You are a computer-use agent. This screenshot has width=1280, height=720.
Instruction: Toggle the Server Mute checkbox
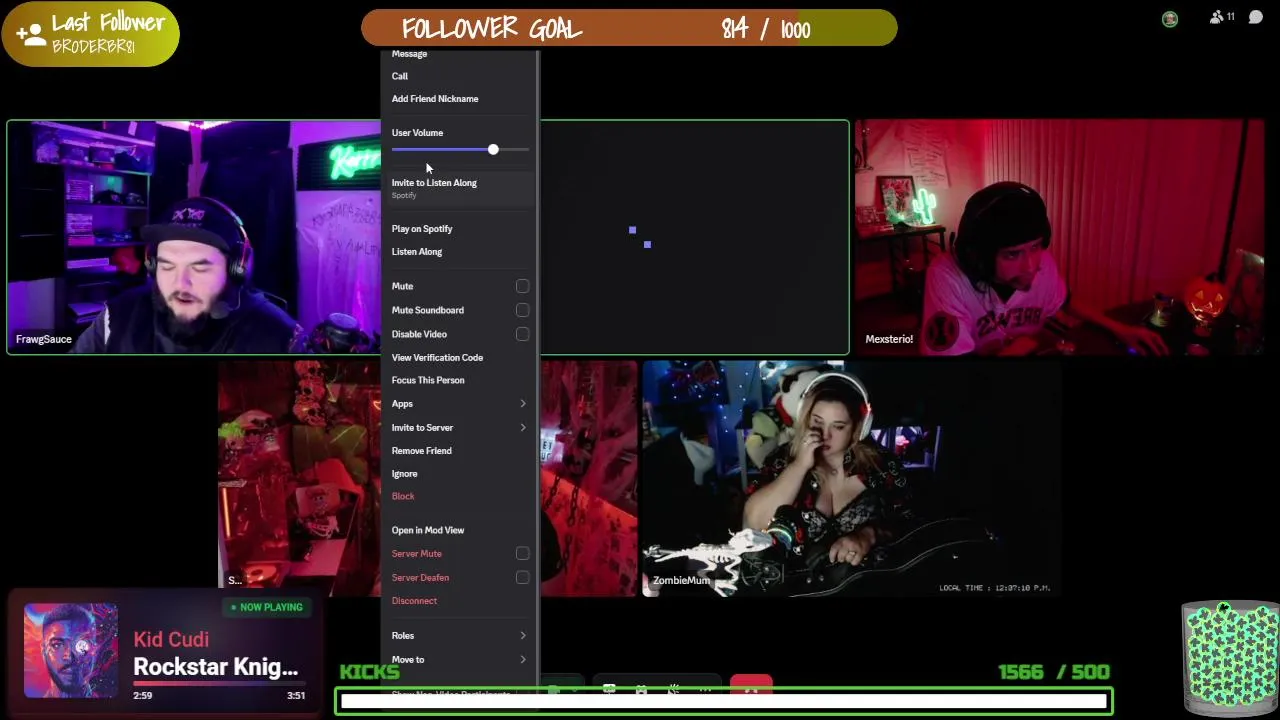pyautogui.click(x=522, y=553)
